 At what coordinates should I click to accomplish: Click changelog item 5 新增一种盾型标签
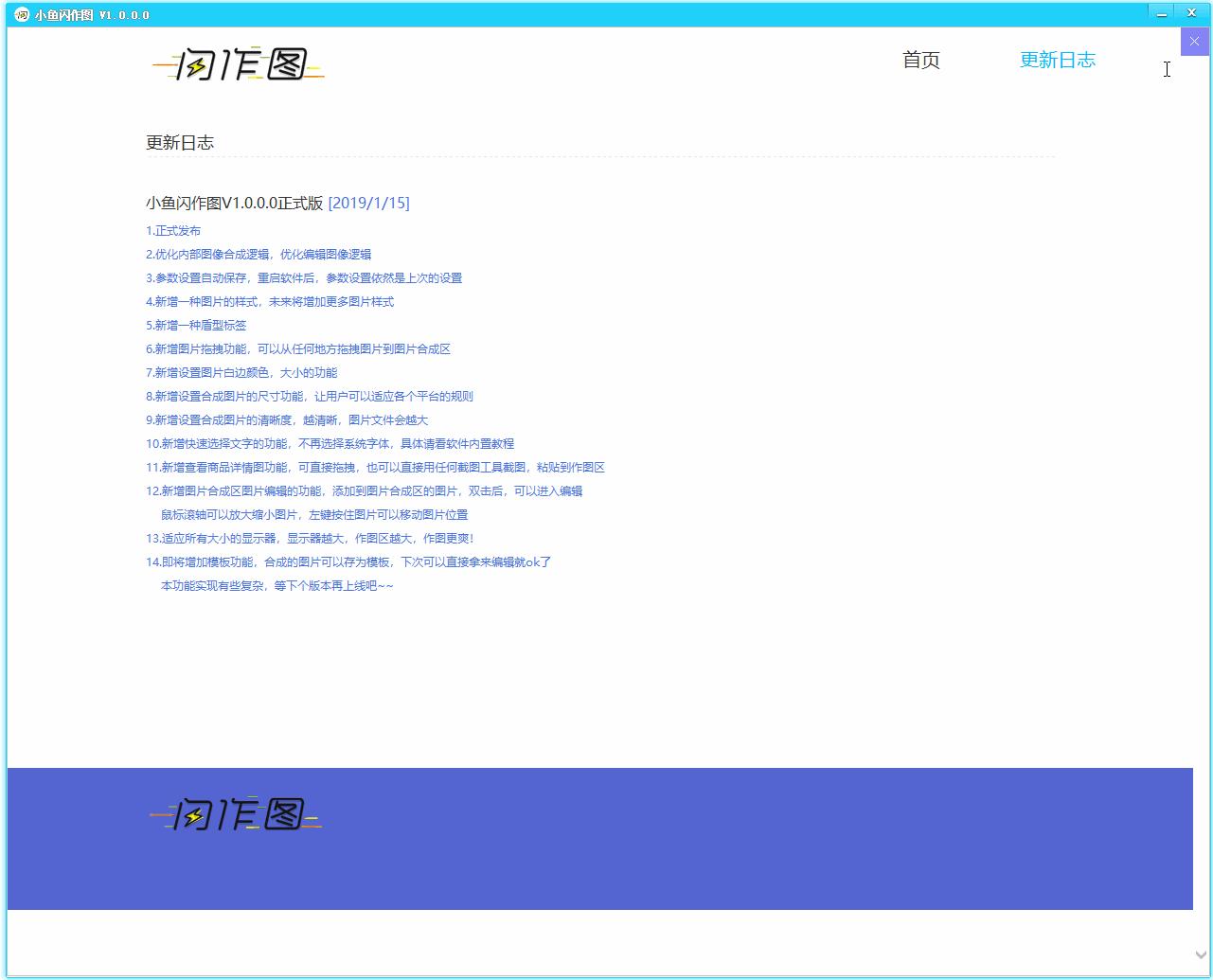[x=196, y=326]
